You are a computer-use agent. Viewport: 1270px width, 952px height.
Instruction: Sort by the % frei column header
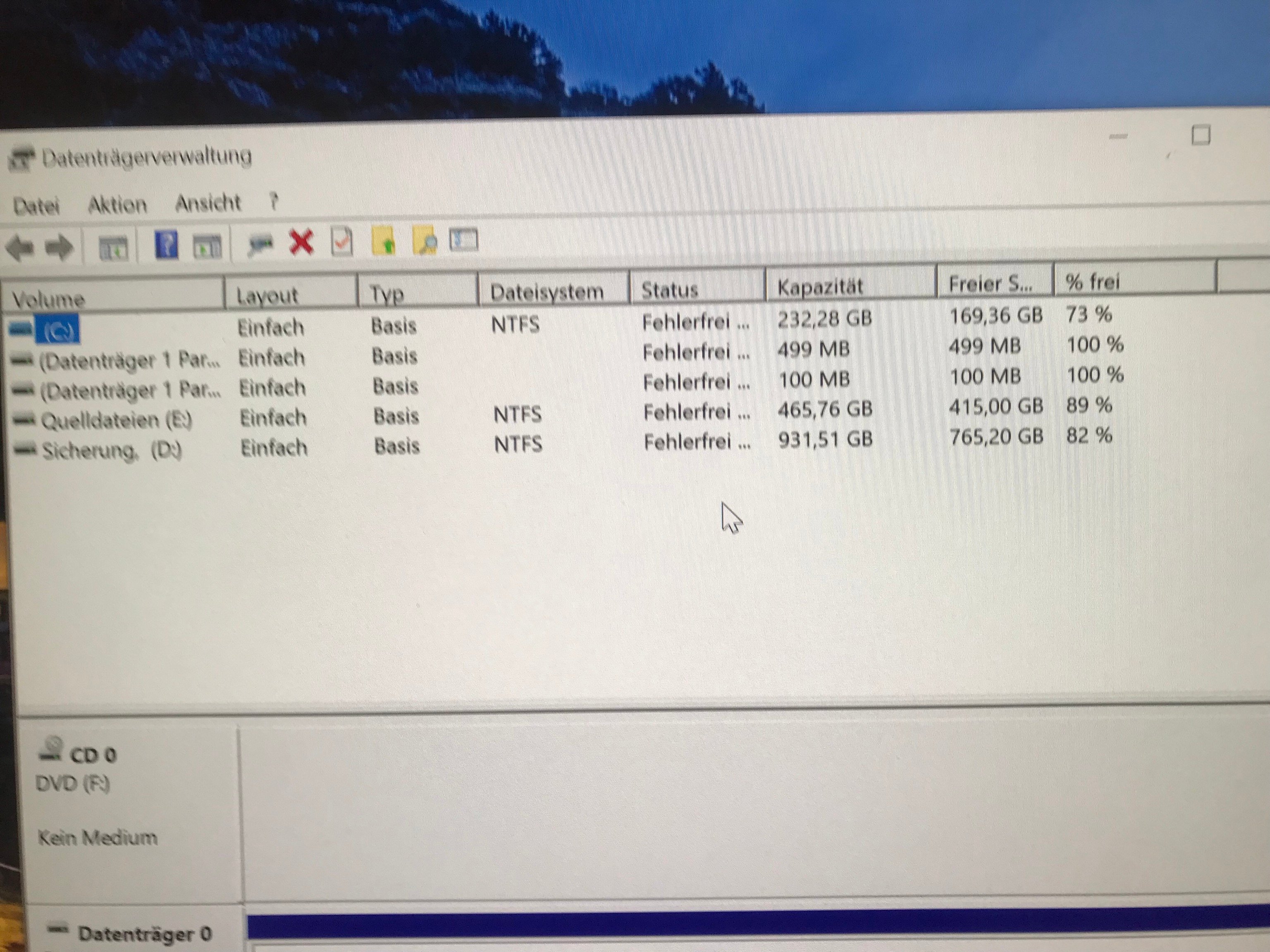click(x=1092, y=282)
